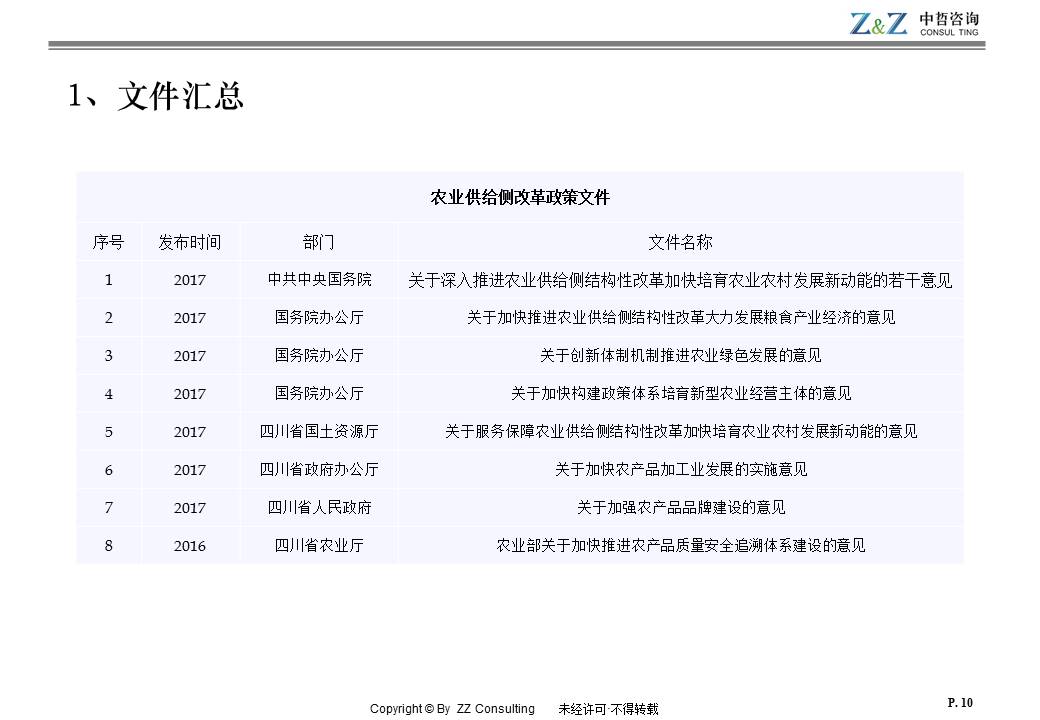Select the slide title 文件汇总
The width and height of the screenshot is (1040, 720).
pyautogui.click(x=156, y=97)
